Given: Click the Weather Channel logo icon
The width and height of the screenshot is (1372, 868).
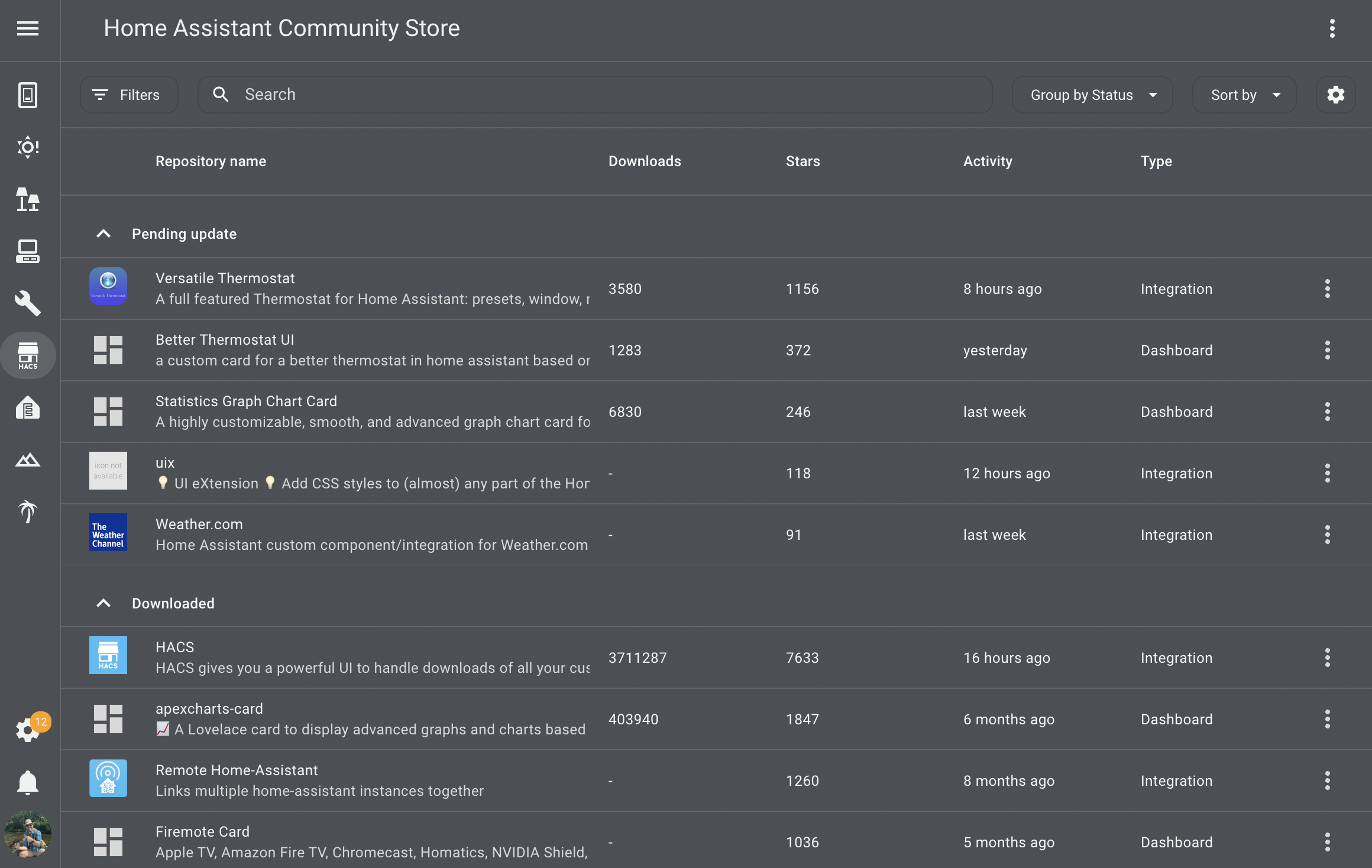Looking at the screenshot, I should (108, 532).
